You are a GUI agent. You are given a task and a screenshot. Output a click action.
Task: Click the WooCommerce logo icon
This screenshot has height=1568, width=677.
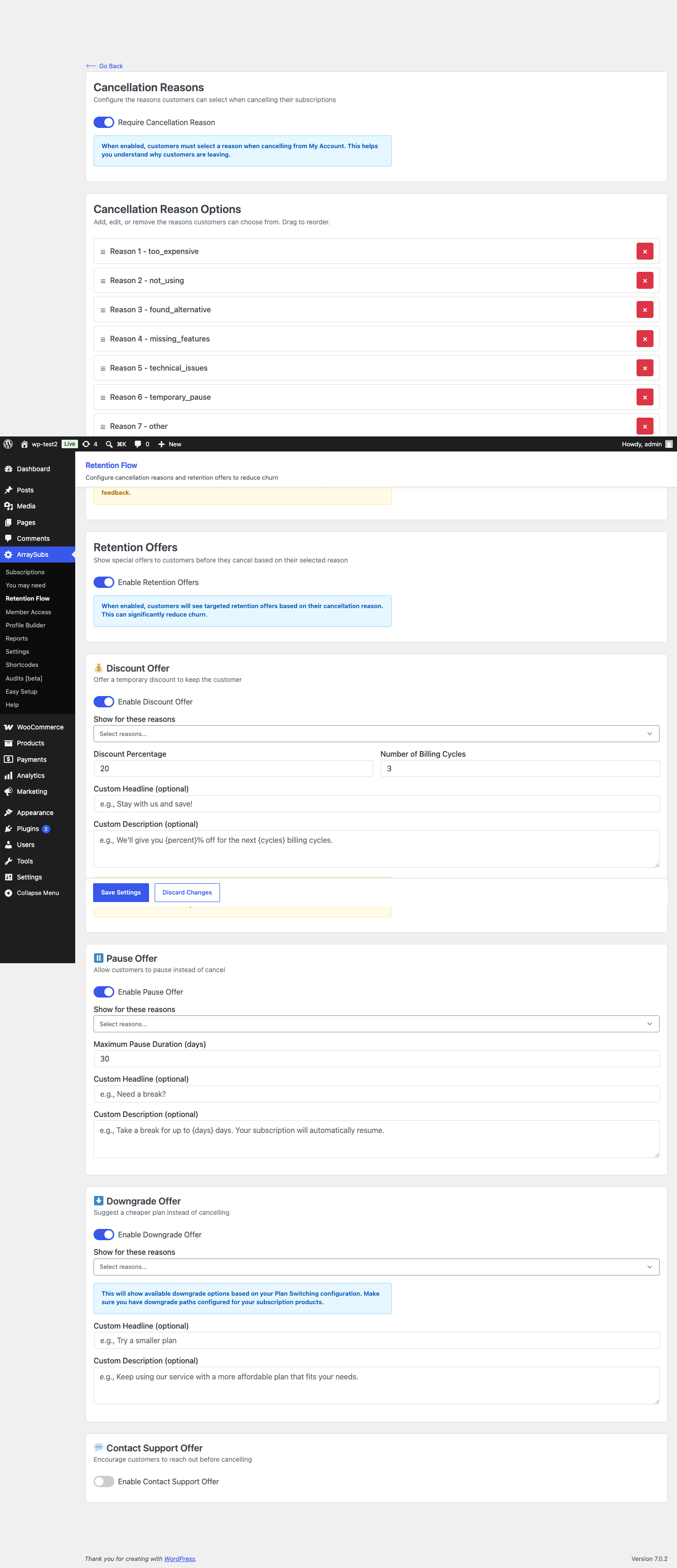[x=8, y=728]
